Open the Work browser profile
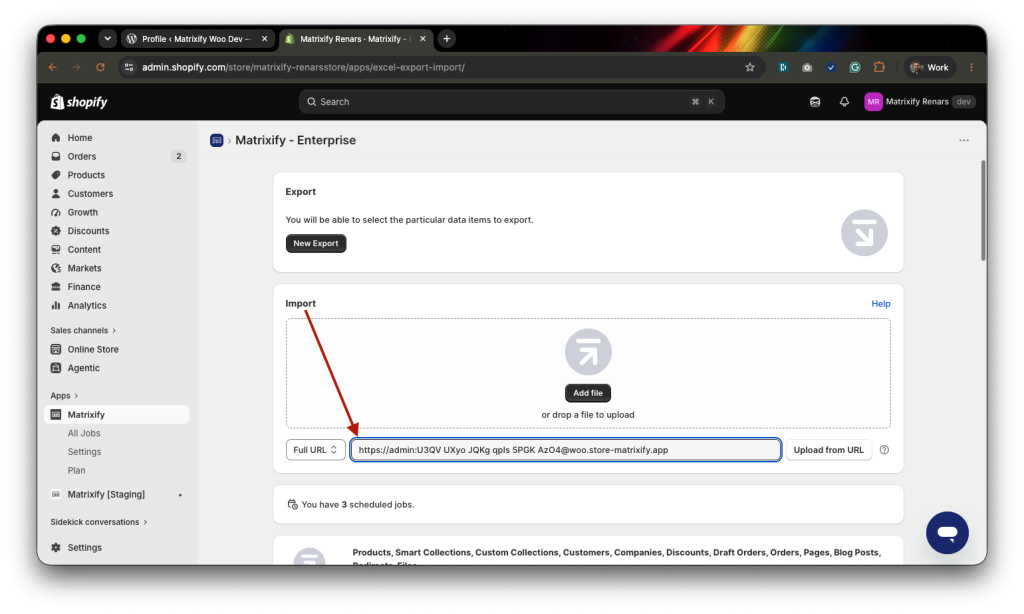 coord(929,67)
